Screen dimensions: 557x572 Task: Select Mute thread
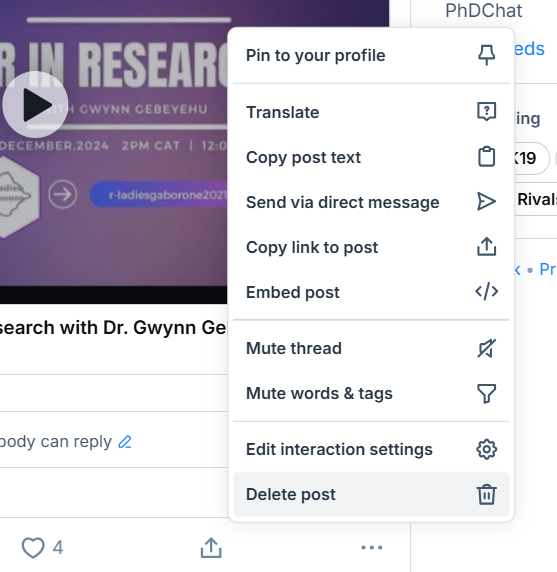(x=371, y=348)
